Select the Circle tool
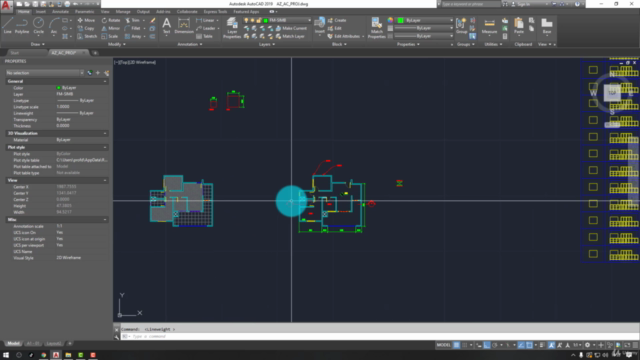The height and width of the screenshot is (360, 640). click(x=38, y=26)
